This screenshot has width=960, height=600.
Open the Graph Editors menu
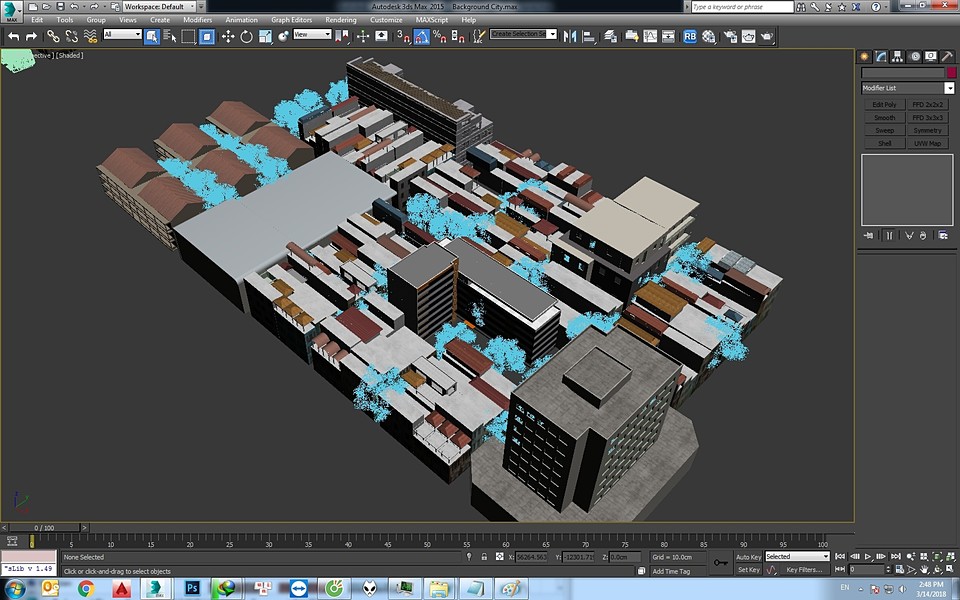[x=291, y=20]
